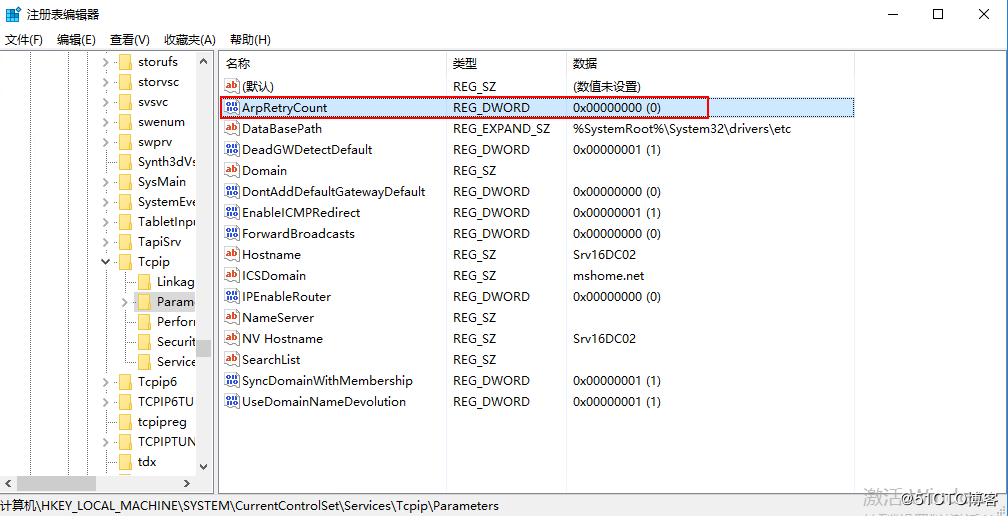Click the Hostname string value icon
1008x516 pixels.
tap(231, 255)
